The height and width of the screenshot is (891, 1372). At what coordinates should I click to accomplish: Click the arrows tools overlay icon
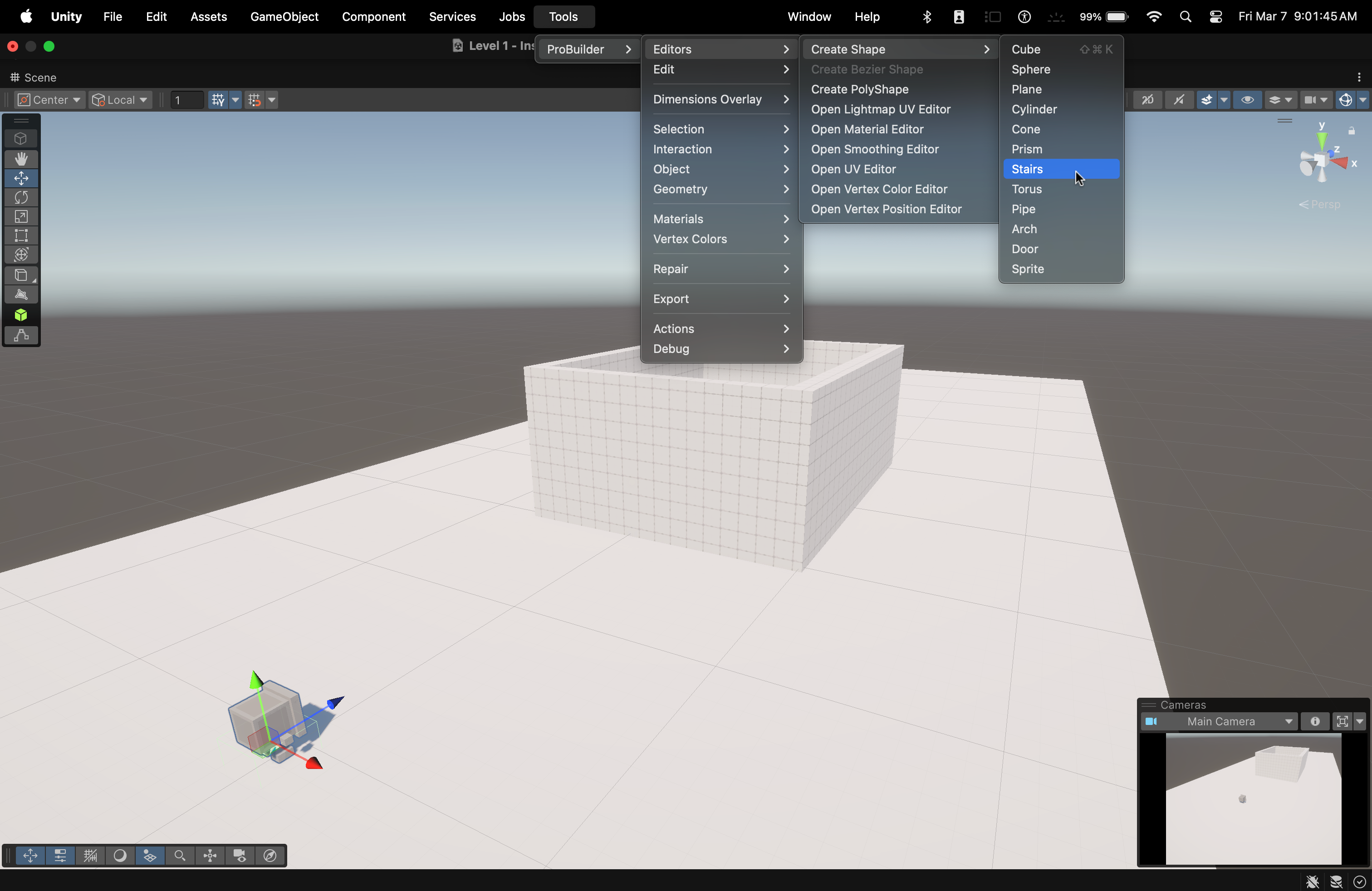30,856
